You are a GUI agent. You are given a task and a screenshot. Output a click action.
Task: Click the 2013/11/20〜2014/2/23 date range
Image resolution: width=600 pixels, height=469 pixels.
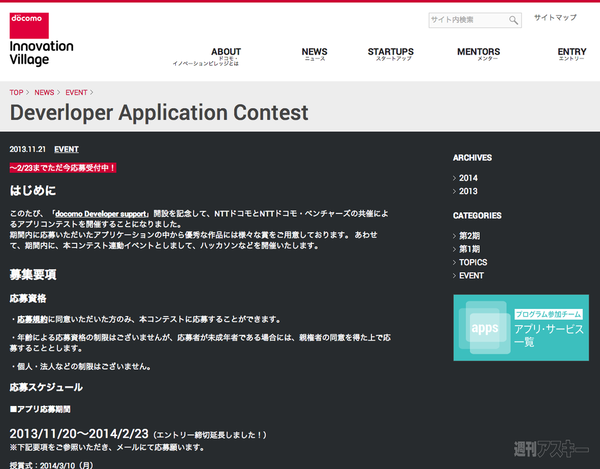[79, 434]
